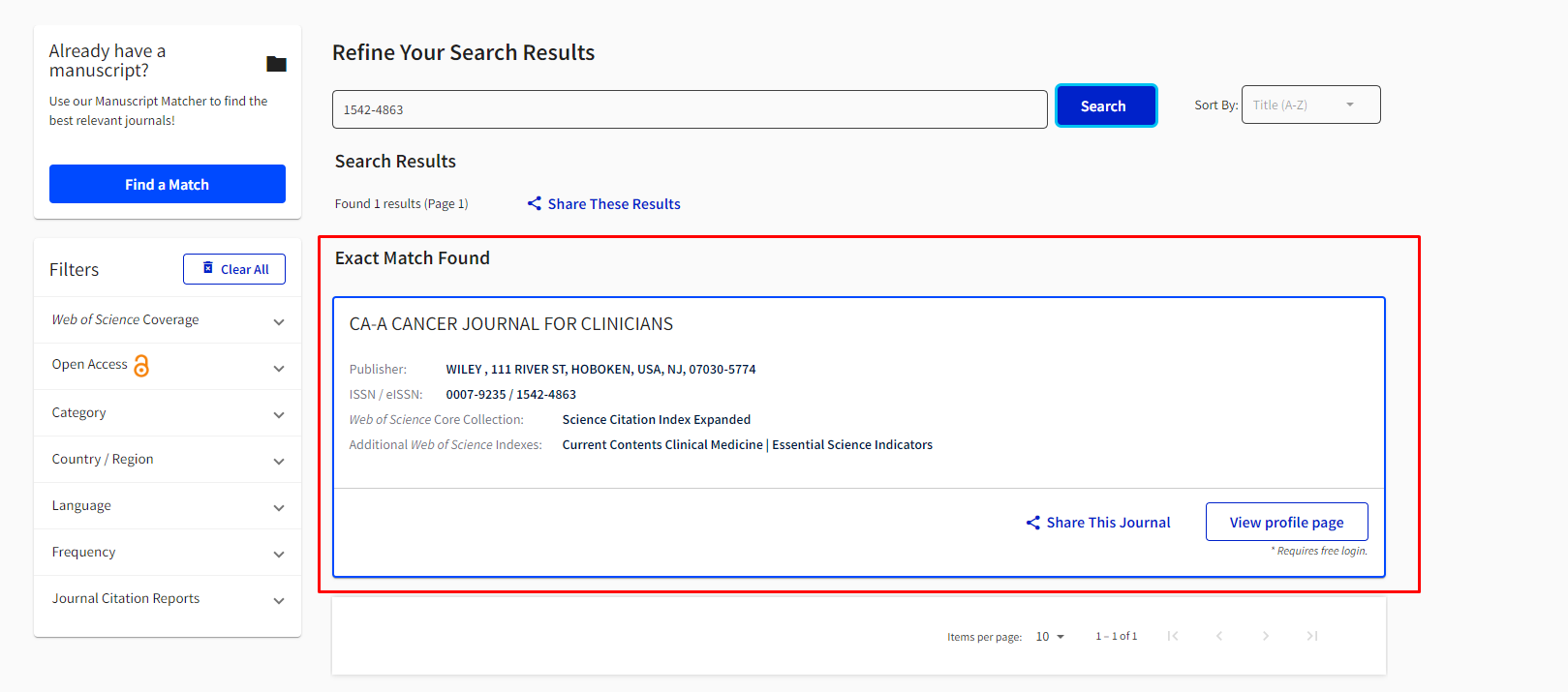
Task: Click Current Contents Clinical Medicine text
Action: click(x=662, y=444)
